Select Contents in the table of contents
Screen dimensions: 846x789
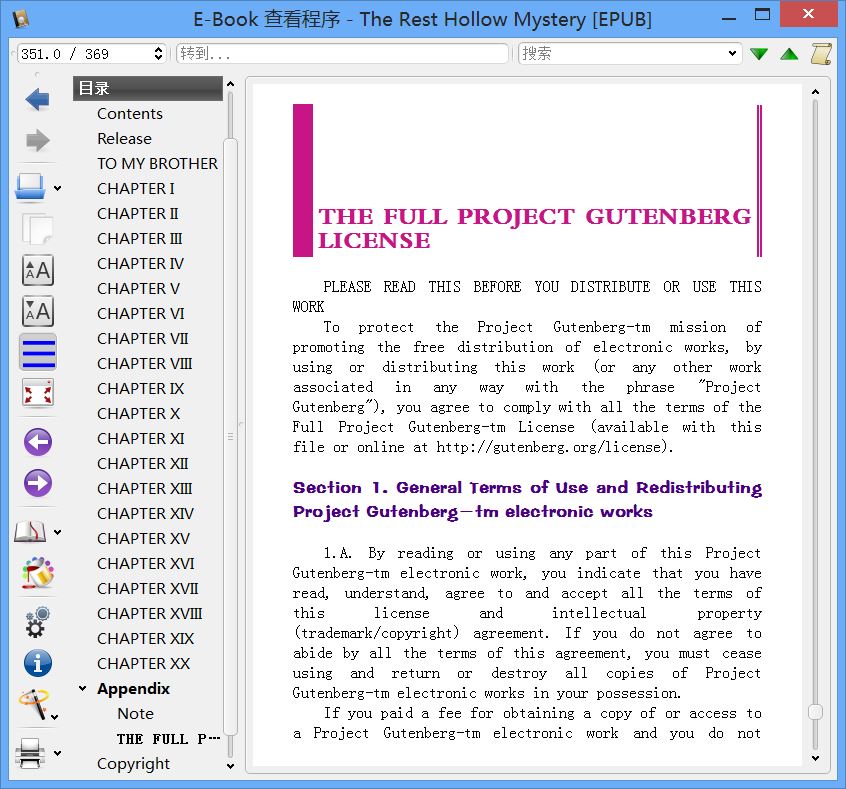(x=129, y=114)
